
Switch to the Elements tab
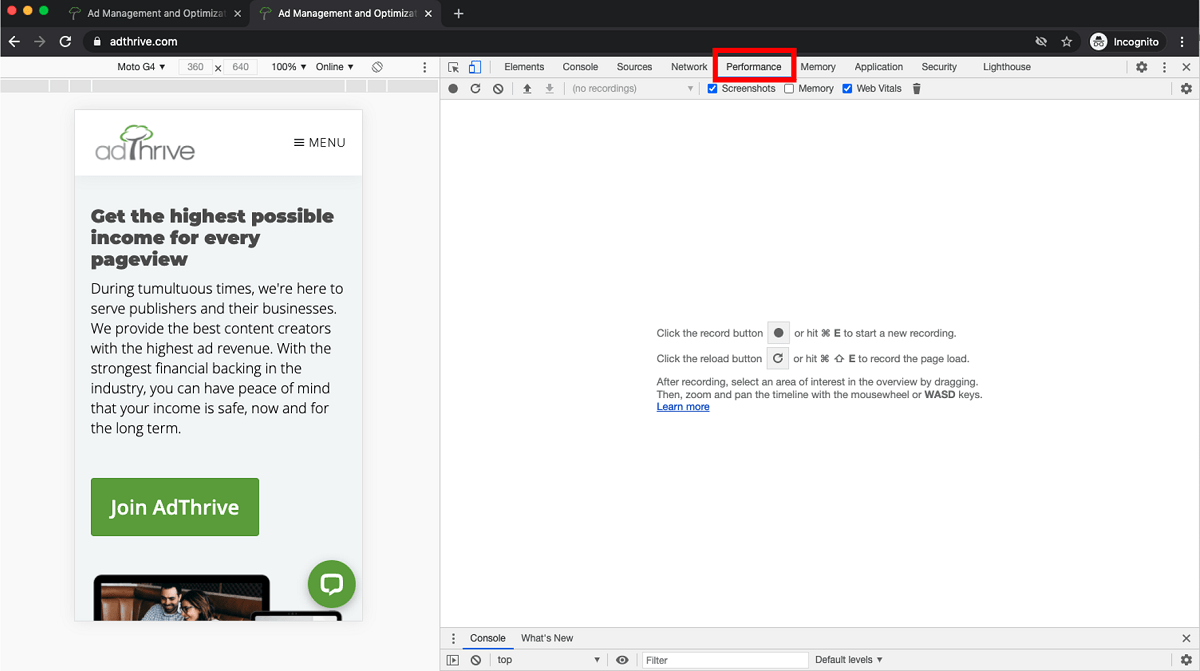pos(524,67)
